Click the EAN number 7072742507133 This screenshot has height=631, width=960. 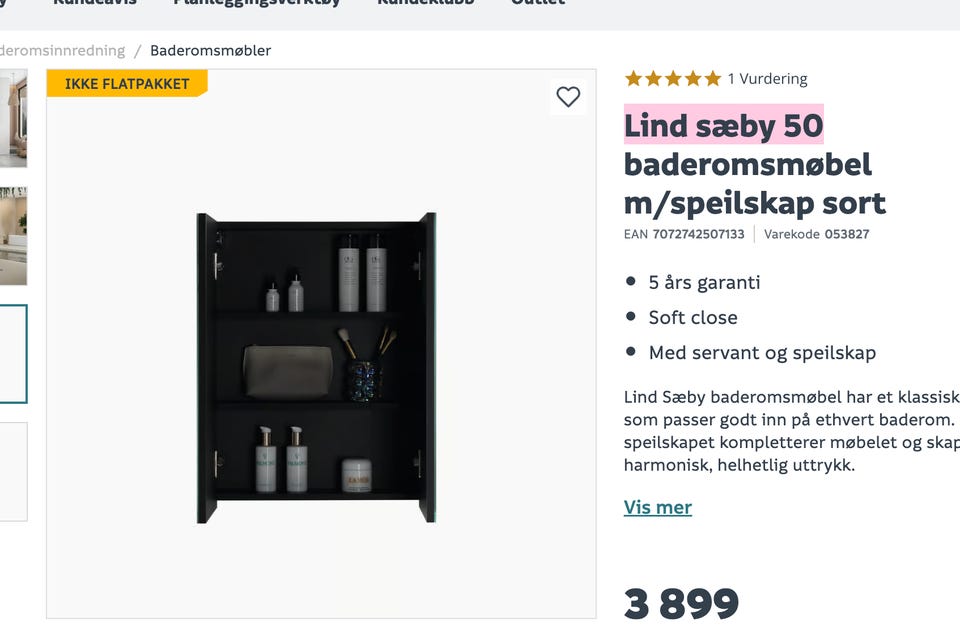[698, 234]
